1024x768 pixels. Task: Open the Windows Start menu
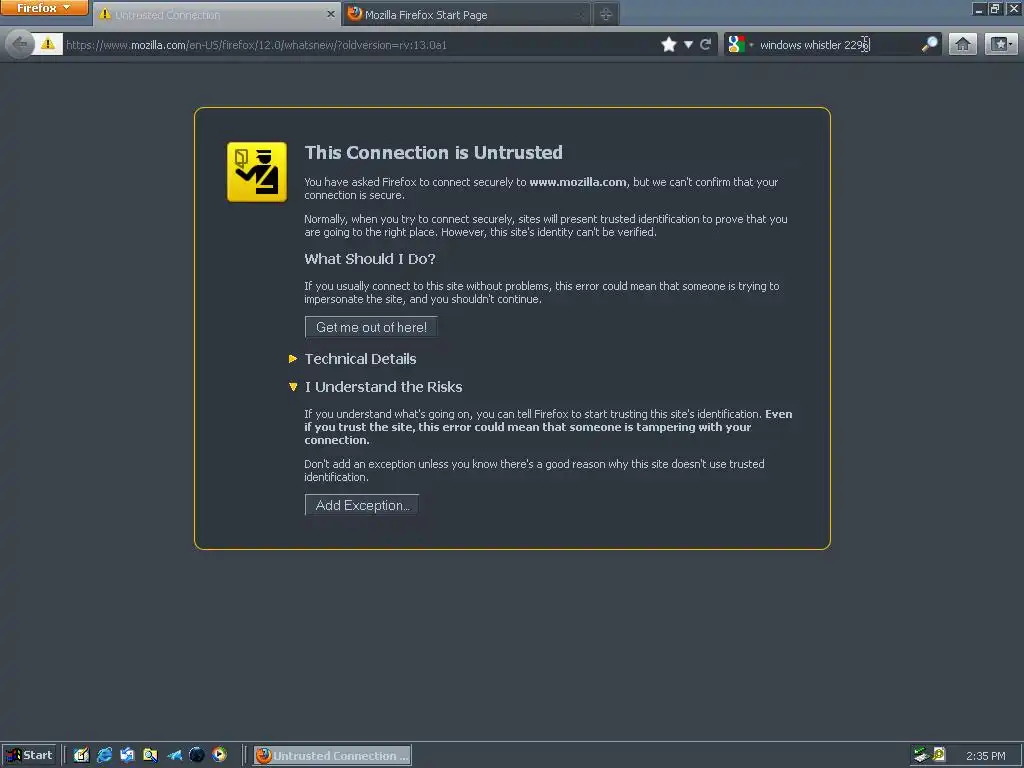[x=29, y=755]
